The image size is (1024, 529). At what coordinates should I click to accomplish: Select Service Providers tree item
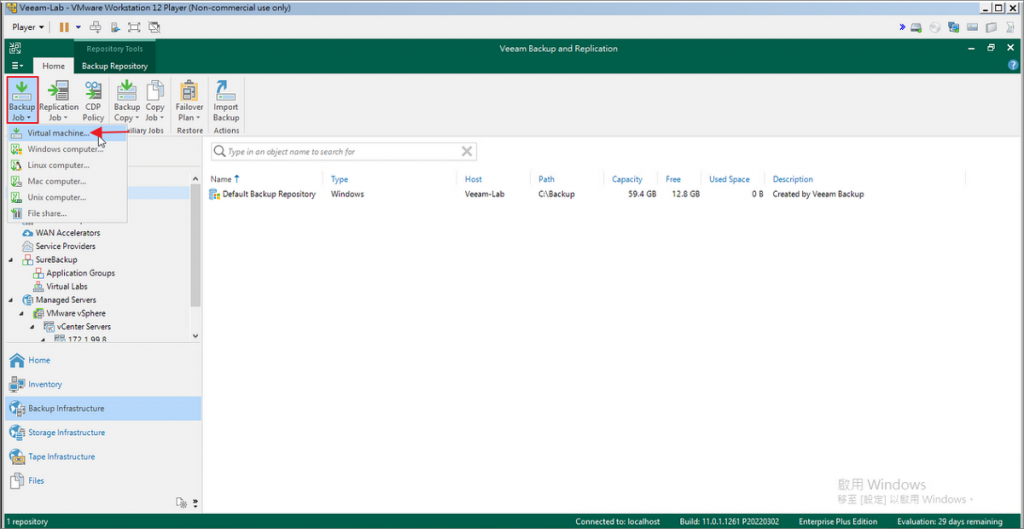point(65,246)
